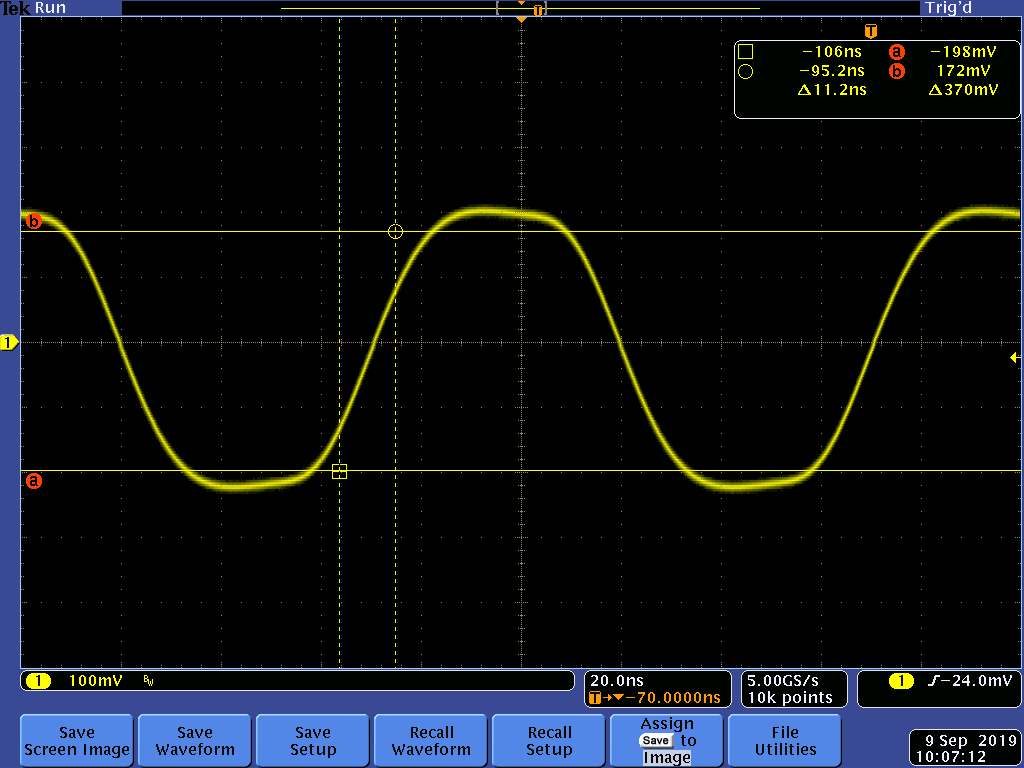This screenshot has height=768, width=1024.
Task: Click the 20.0ns timebase readout
Action: click(617, 680)
